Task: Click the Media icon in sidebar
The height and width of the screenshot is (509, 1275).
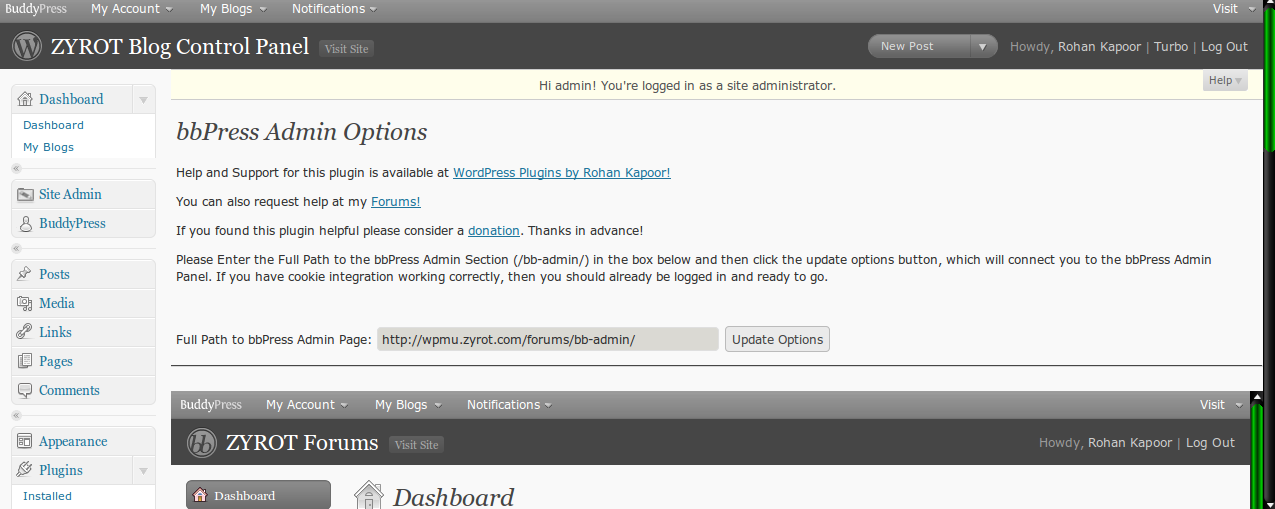Action: point(26,303)
